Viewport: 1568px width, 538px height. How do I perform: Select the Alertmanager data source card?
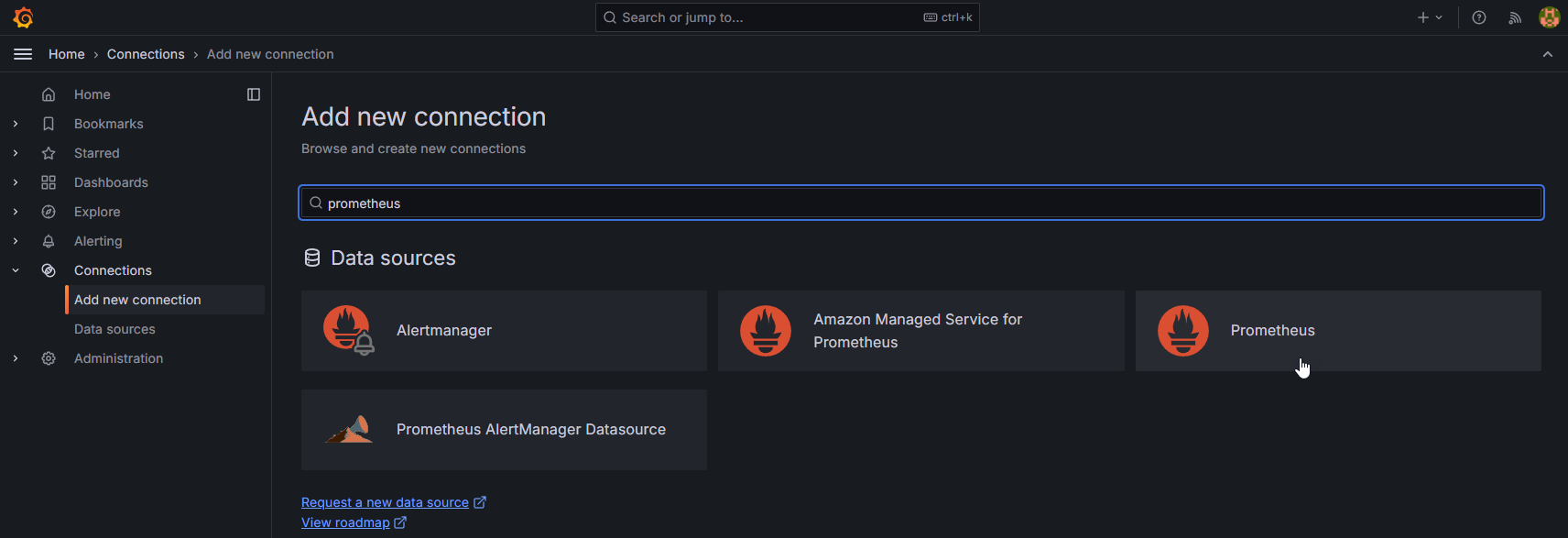(x=504, y=331)
